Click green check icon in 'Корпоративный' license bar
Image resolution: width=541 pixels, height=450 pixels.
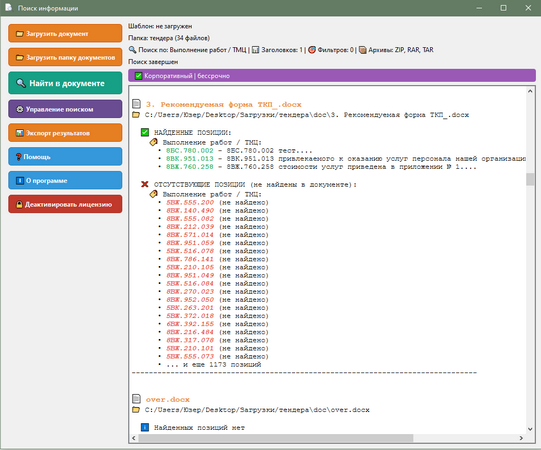pos(138,76)
